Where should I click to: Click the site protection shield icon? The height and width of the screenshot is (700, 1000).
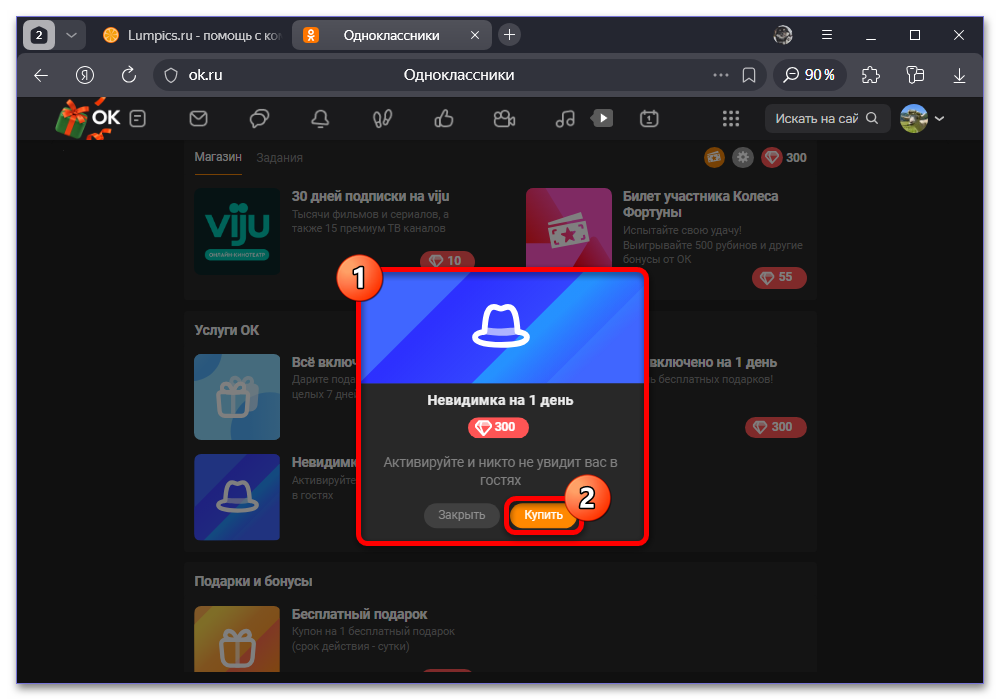tap(171, 75)
